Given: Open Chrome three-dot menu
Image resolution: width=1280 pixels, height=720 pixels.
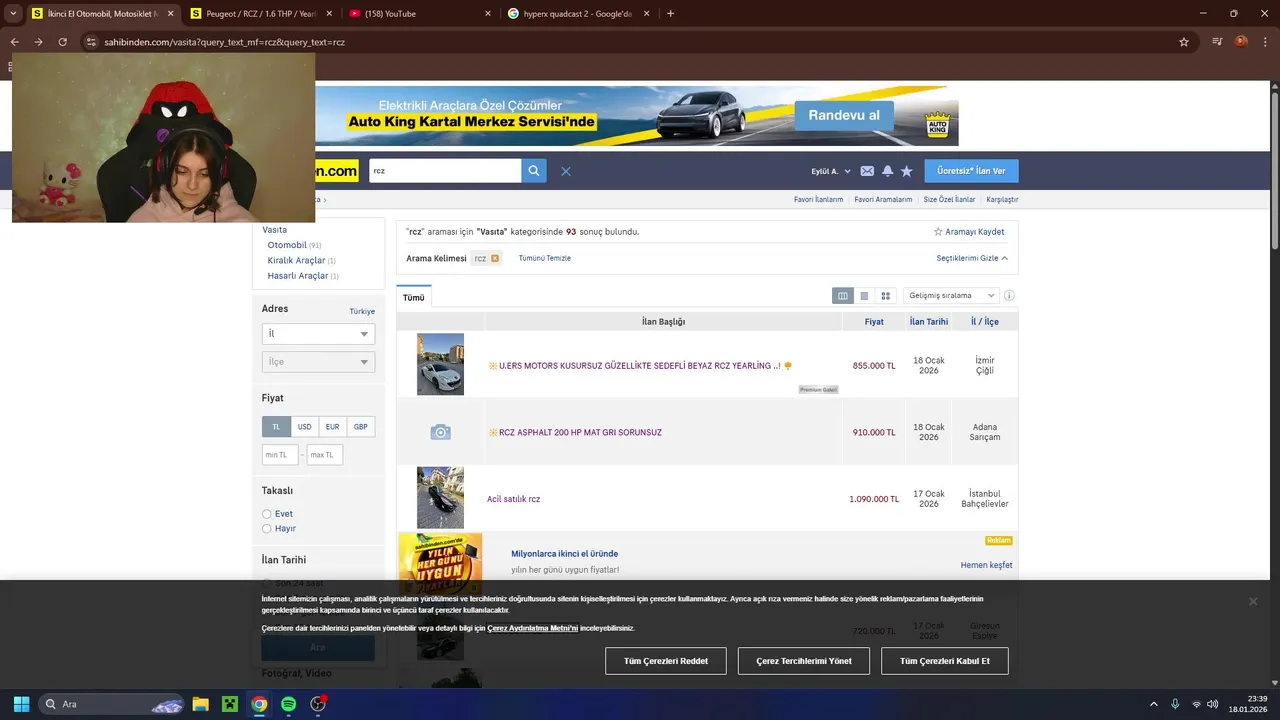Looking at the screenshot, I should pyautogui.click(x=1264, y=42).
